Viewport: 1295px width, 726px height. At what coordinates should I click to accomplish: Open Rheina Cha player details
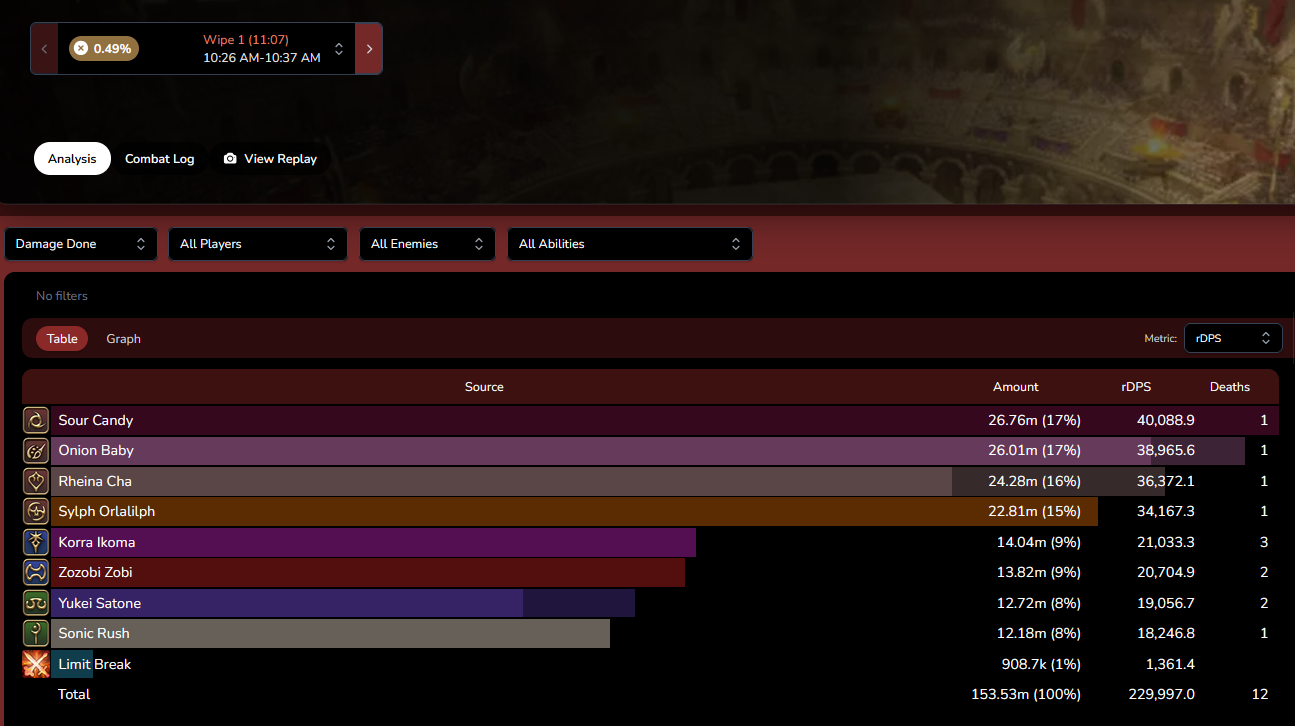(x=95, y=481)
